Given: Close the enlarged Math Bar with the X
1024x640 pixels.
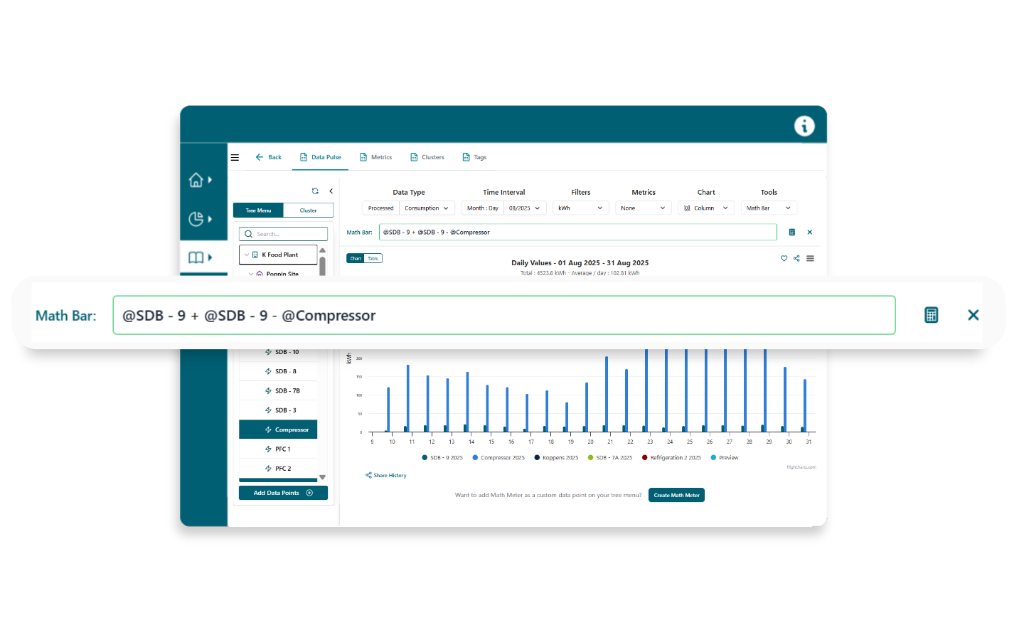Looking at the screenshot, I should [973, 315].
